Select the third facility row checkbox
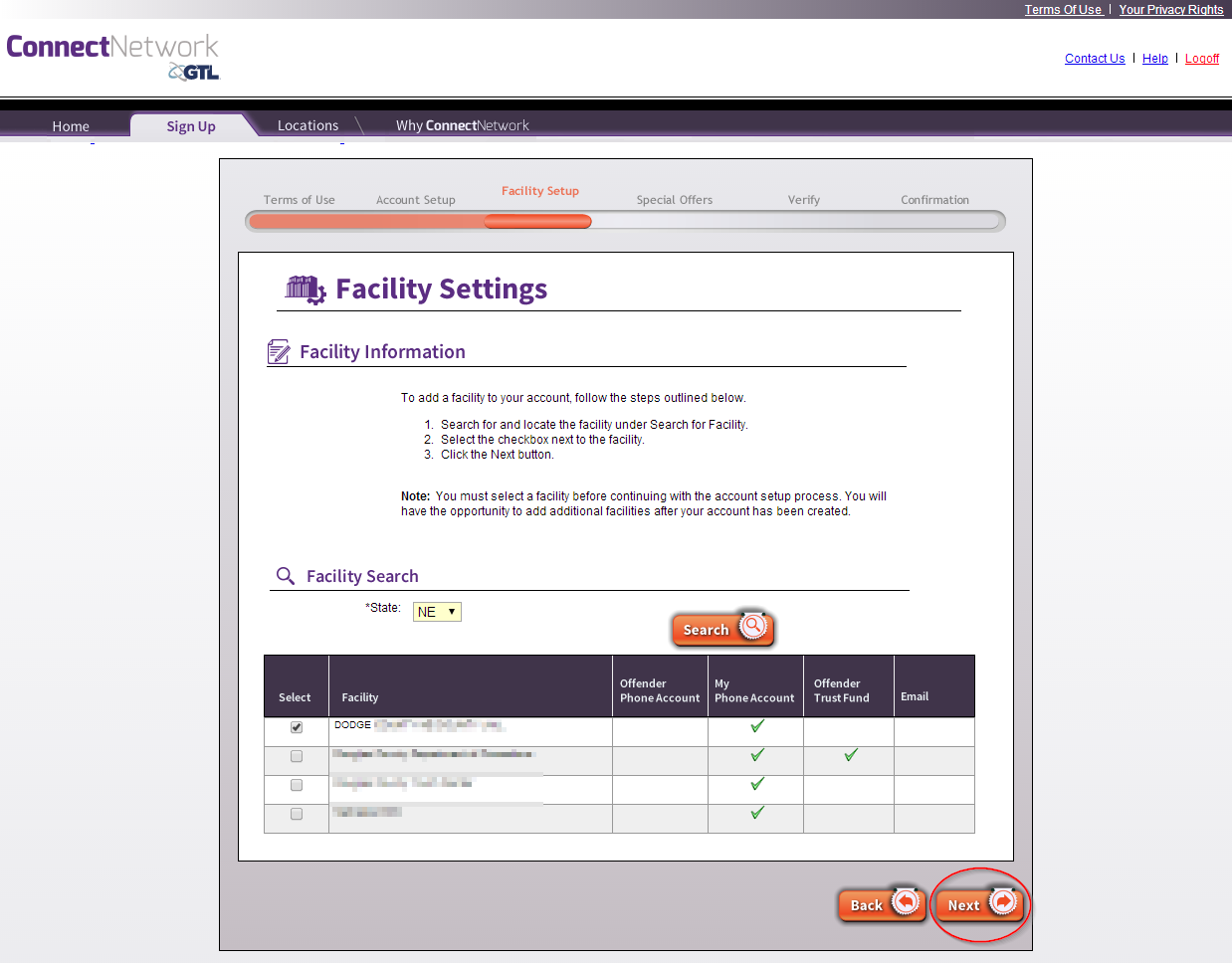 point(297,785)
